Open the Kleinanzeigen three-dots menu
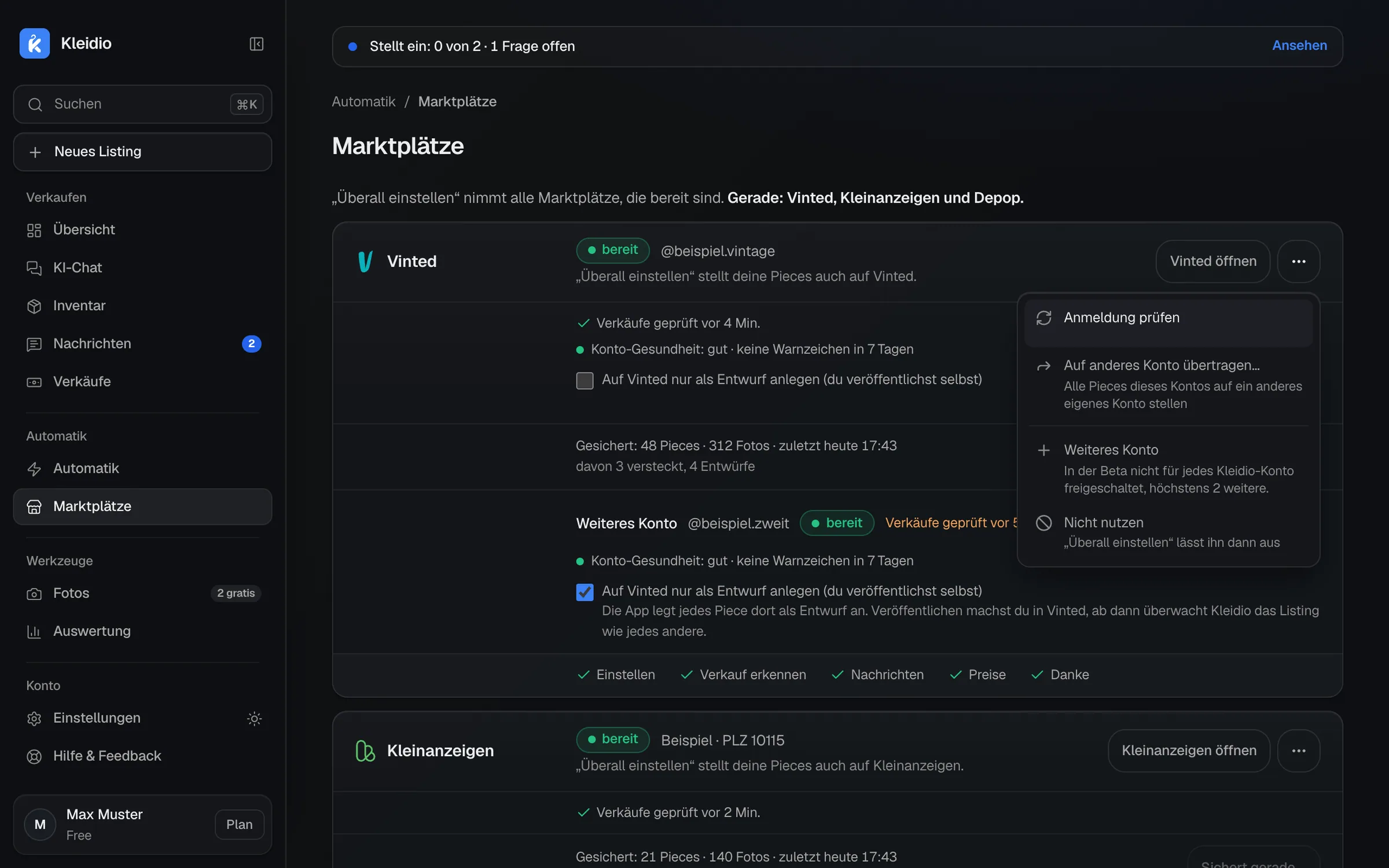Image resolution: width=1389 pixels, height=868 pixels. coord(1298,751)
